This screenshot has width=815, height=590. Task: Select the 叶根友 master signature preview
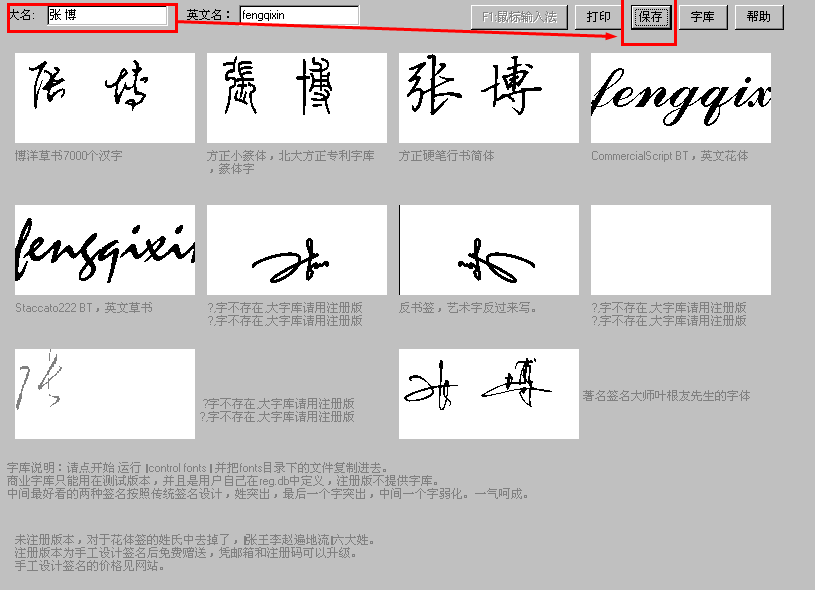pos(489,394)
